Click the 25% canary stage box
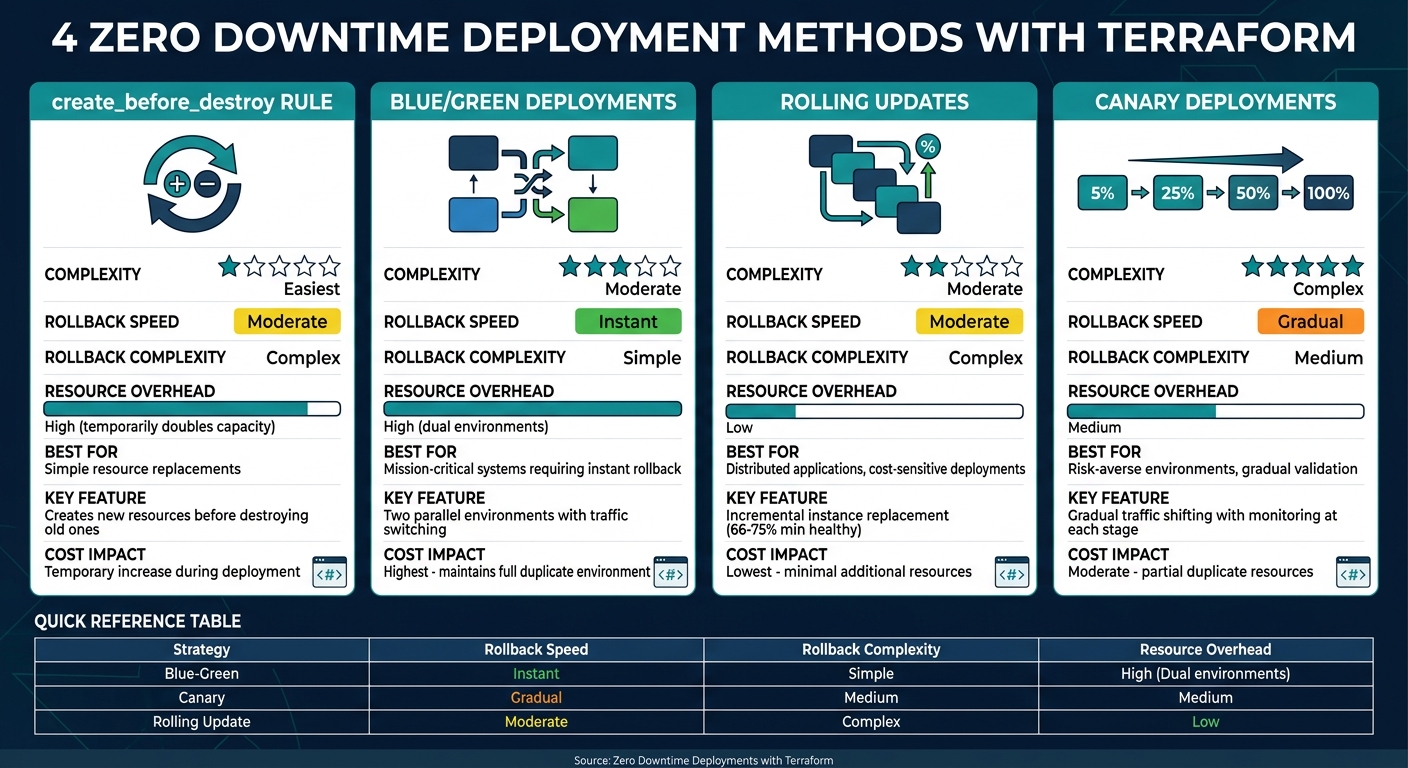 [1178, 193]
